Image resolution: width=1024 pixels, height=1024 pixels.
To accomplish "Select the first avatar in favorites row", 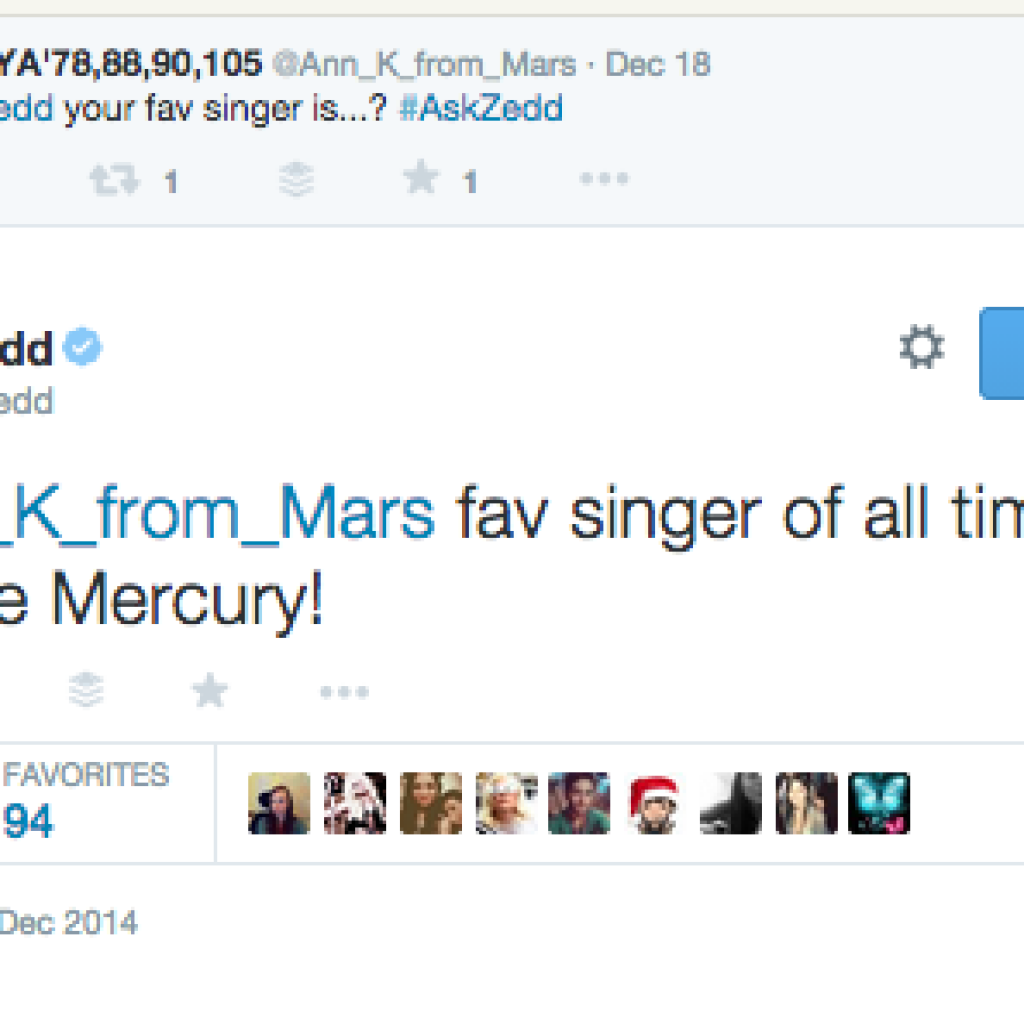I will click(x=279, y=803).
